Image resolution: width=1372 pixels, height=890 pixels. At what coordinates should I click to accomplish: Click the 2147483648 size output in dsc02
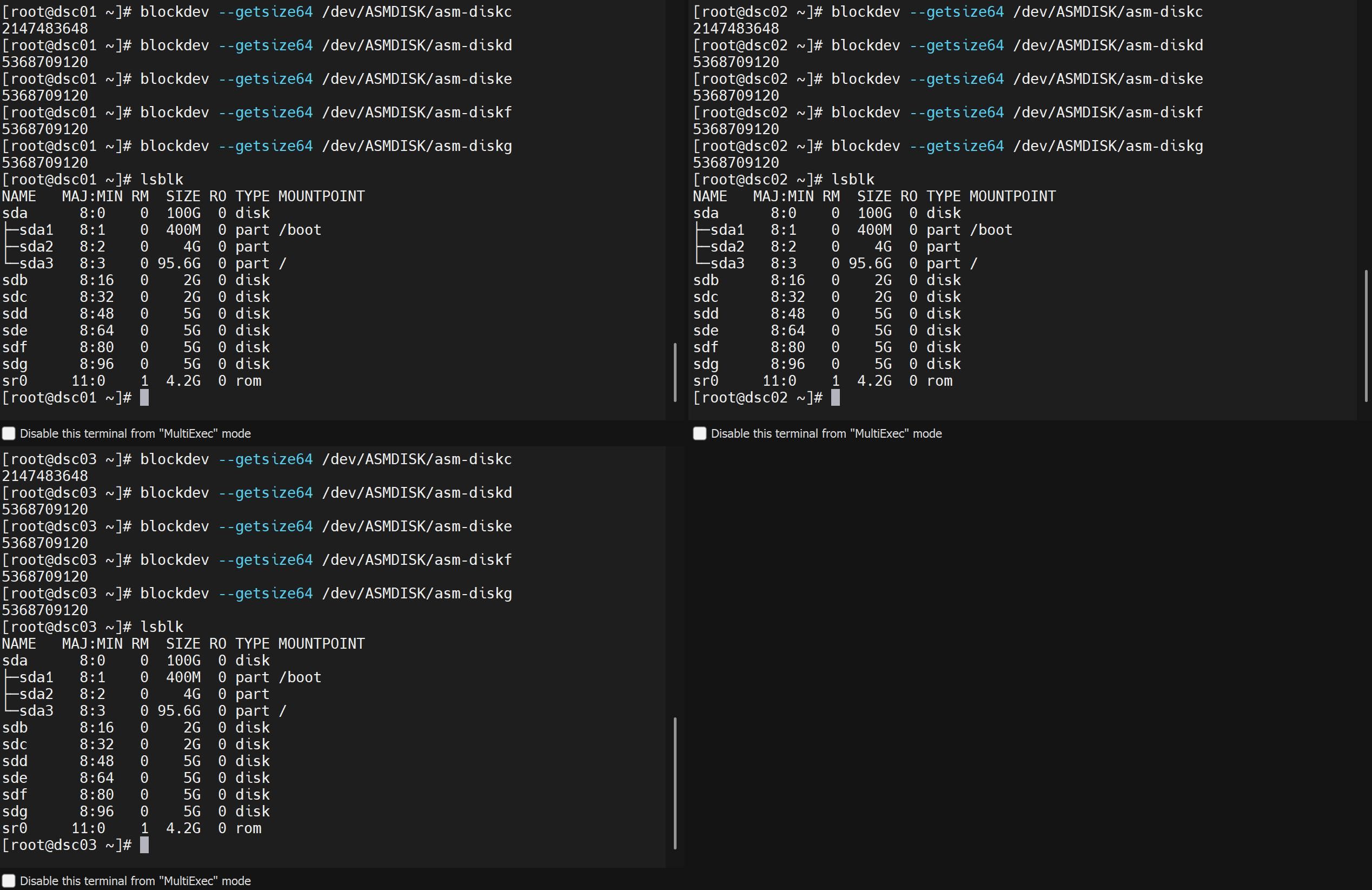pos(735,28)
